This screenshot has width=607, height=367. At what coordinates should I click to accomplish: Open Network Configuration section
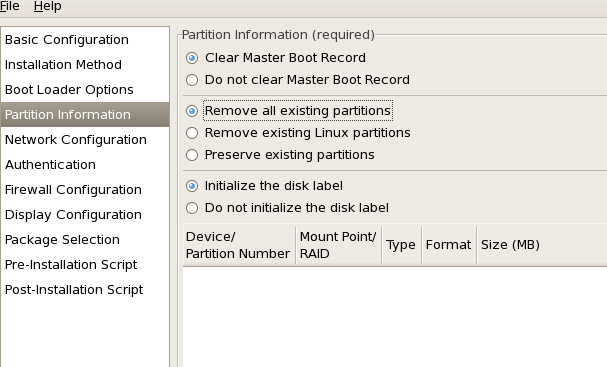pos(85,140)
